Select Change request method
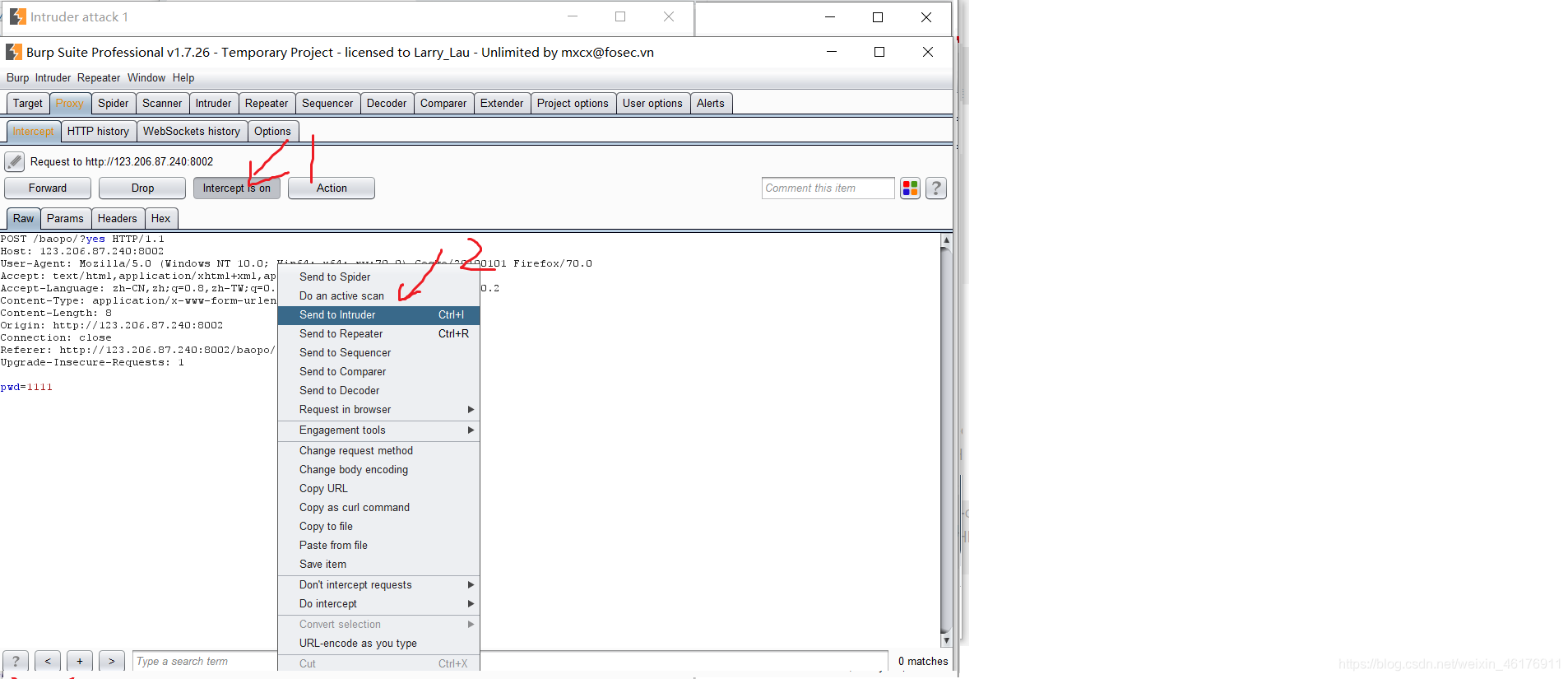 (x=378, y=450)
